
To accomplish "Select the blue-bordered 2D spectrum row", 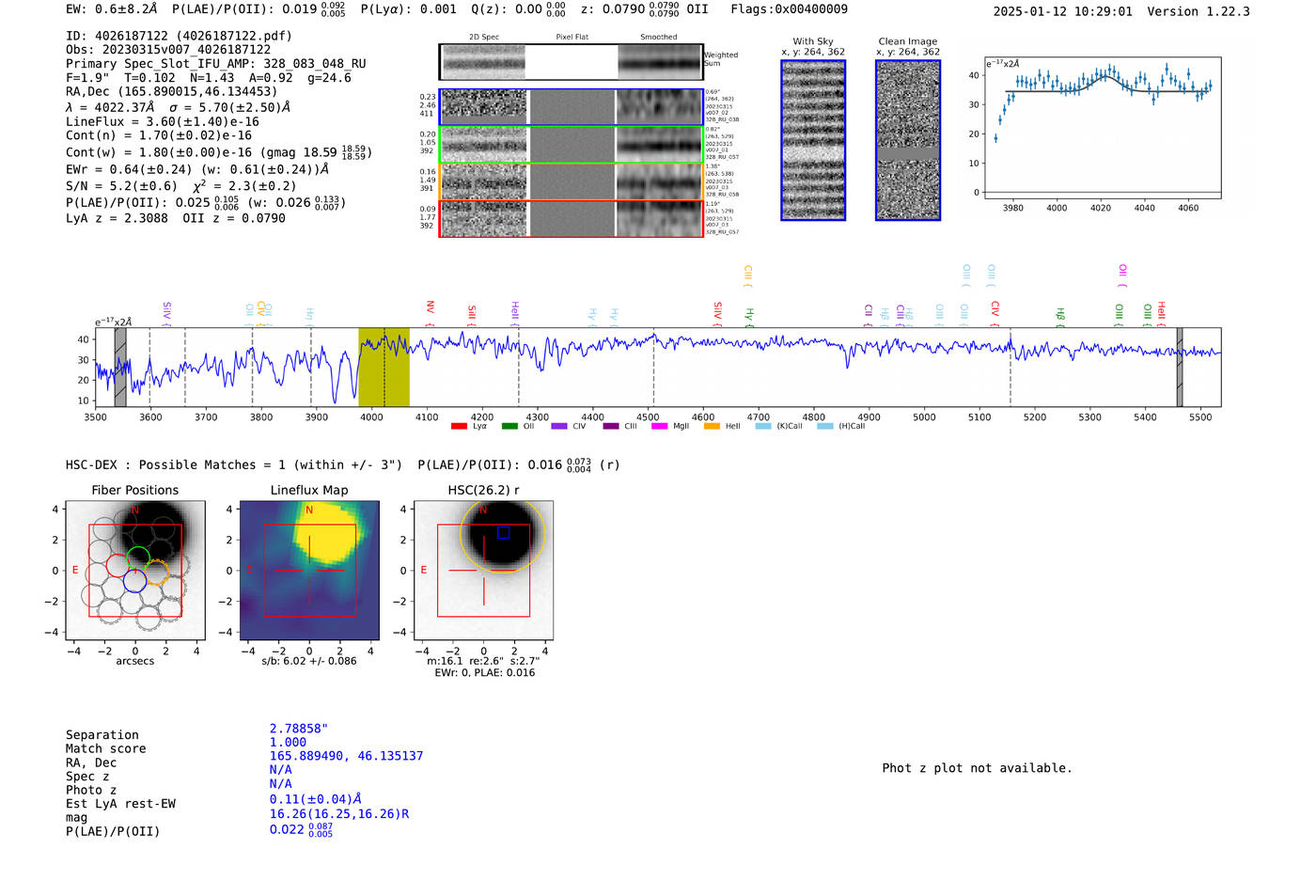I will [571, 107].
